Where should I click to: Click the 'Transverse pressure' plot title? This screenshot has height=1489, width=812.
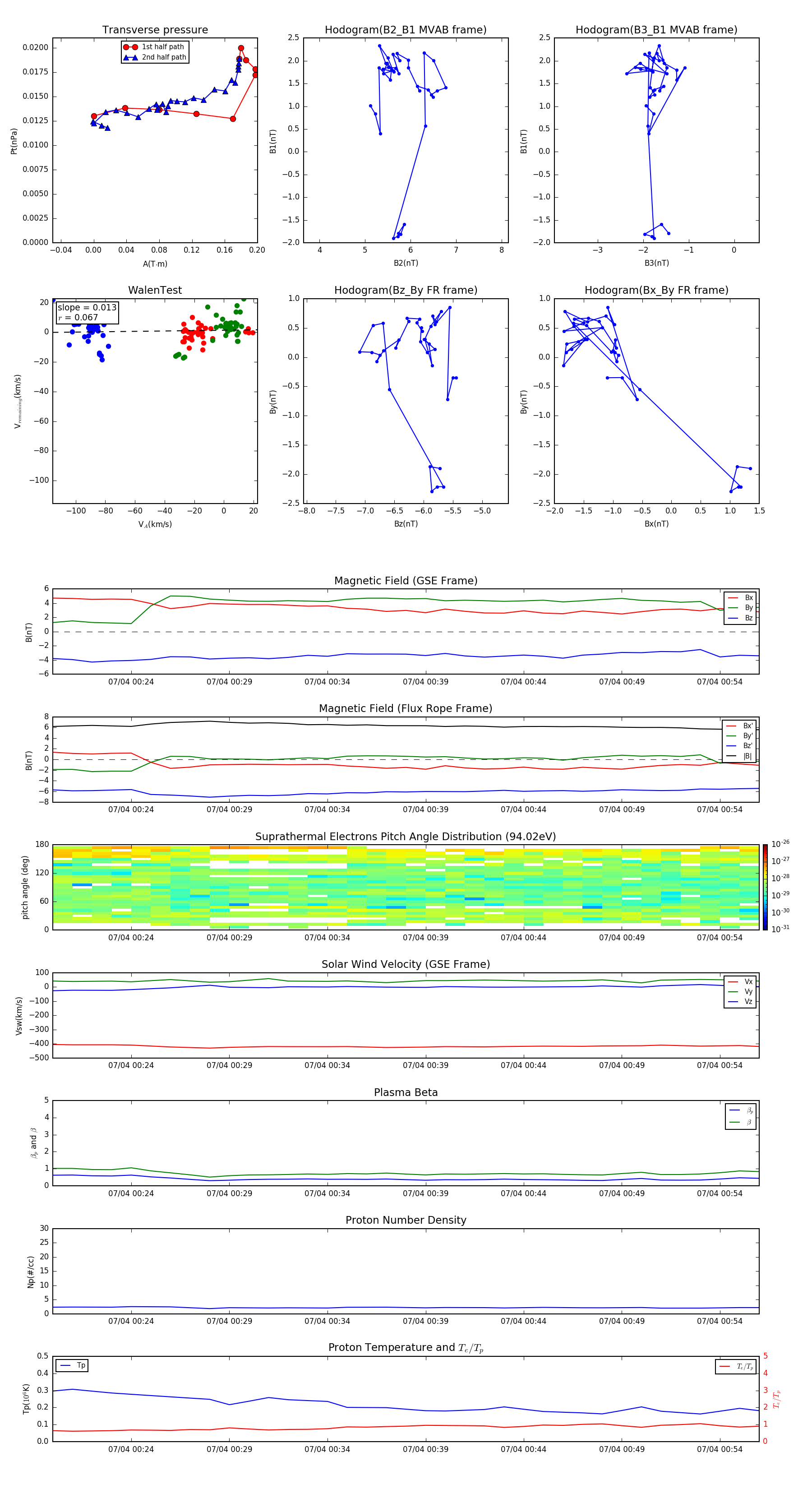point(155,30)
